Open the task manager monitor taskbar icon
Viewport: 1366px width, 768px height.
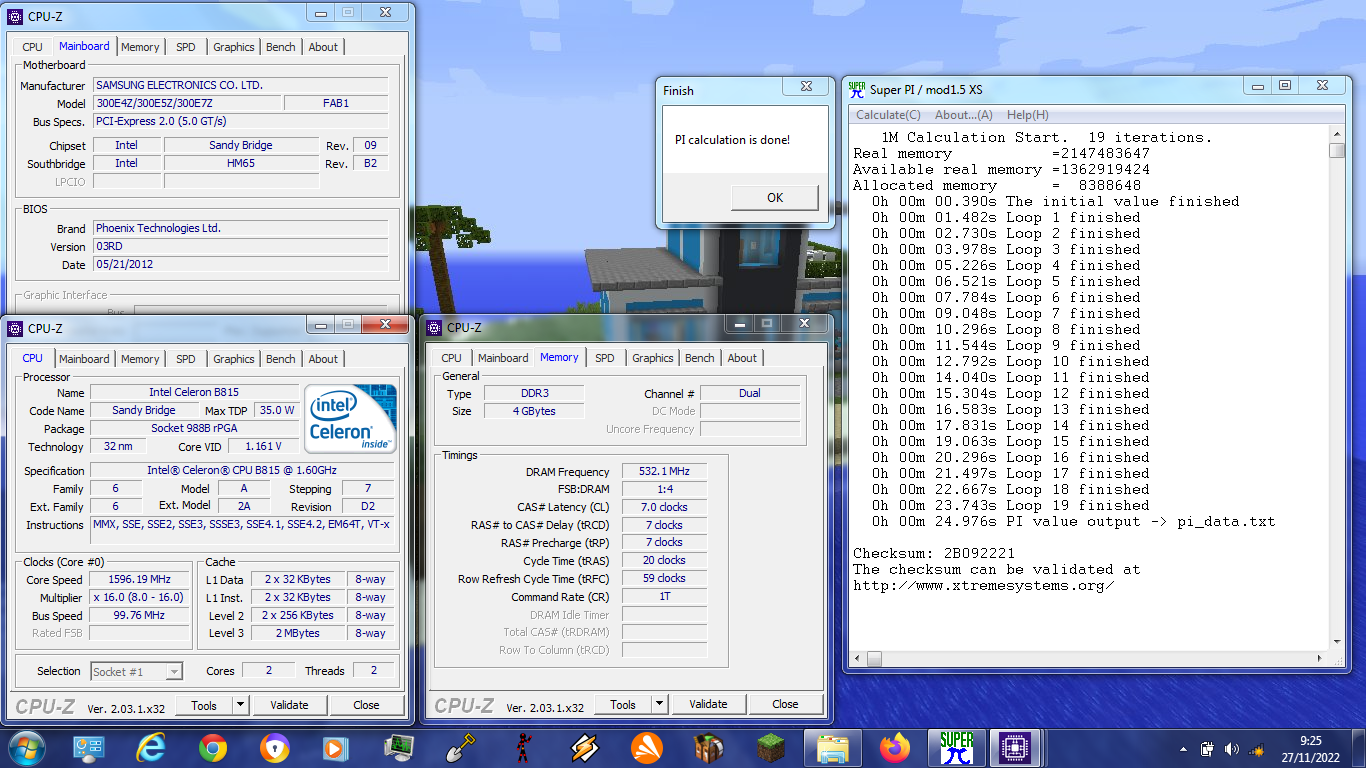point(399,747)
